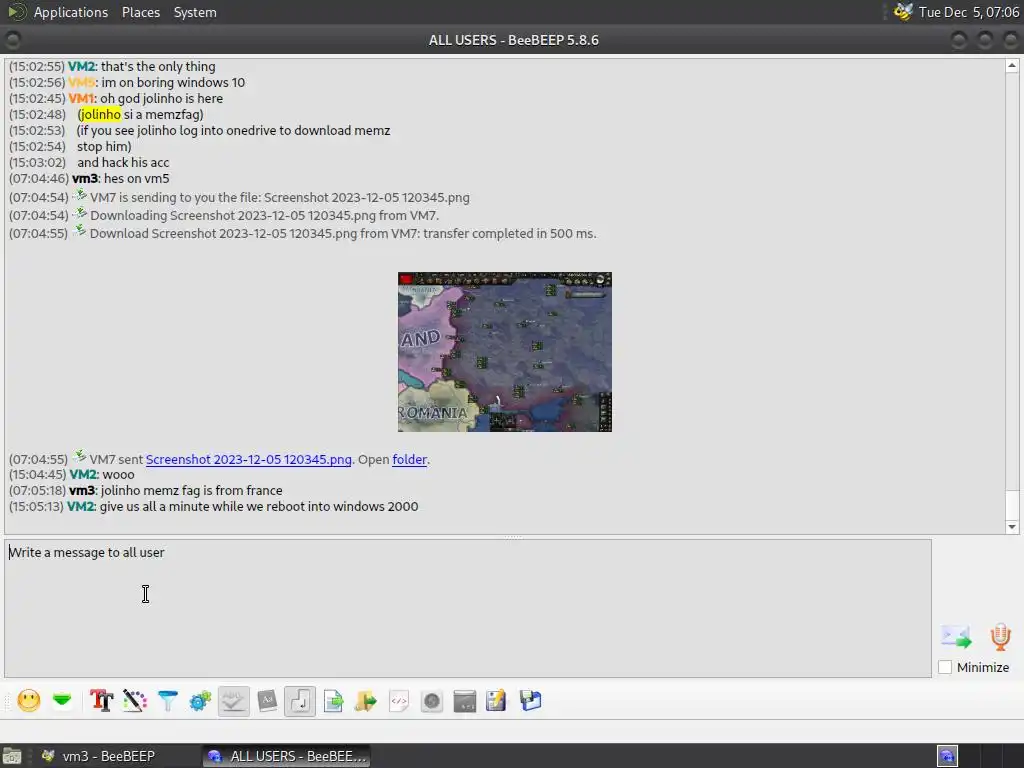1024x768 pixels.
Task: Toggle the Enter-key send message option
Action: [x=300, y=701]
